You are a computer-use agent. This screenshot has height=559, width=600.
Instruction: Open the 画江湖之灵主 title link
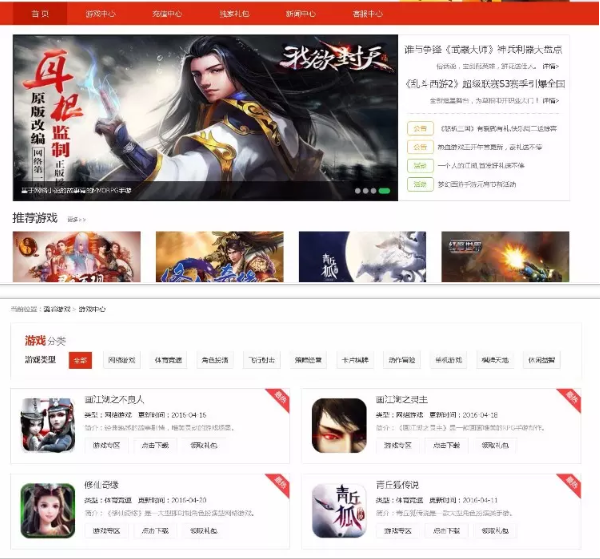click(x=401, y=399)
